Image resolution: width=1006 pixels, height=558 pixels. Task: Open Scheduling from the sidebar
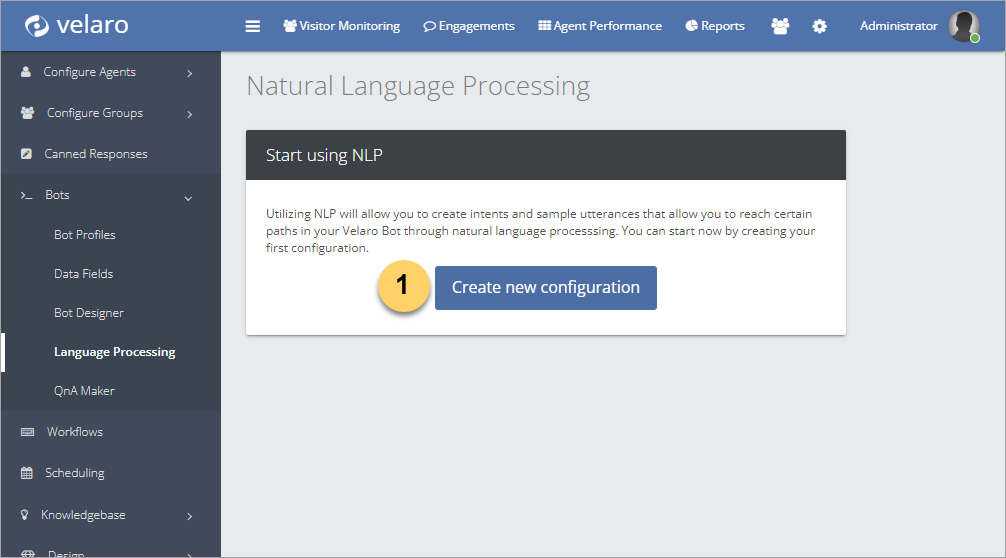tap(74, 473)
